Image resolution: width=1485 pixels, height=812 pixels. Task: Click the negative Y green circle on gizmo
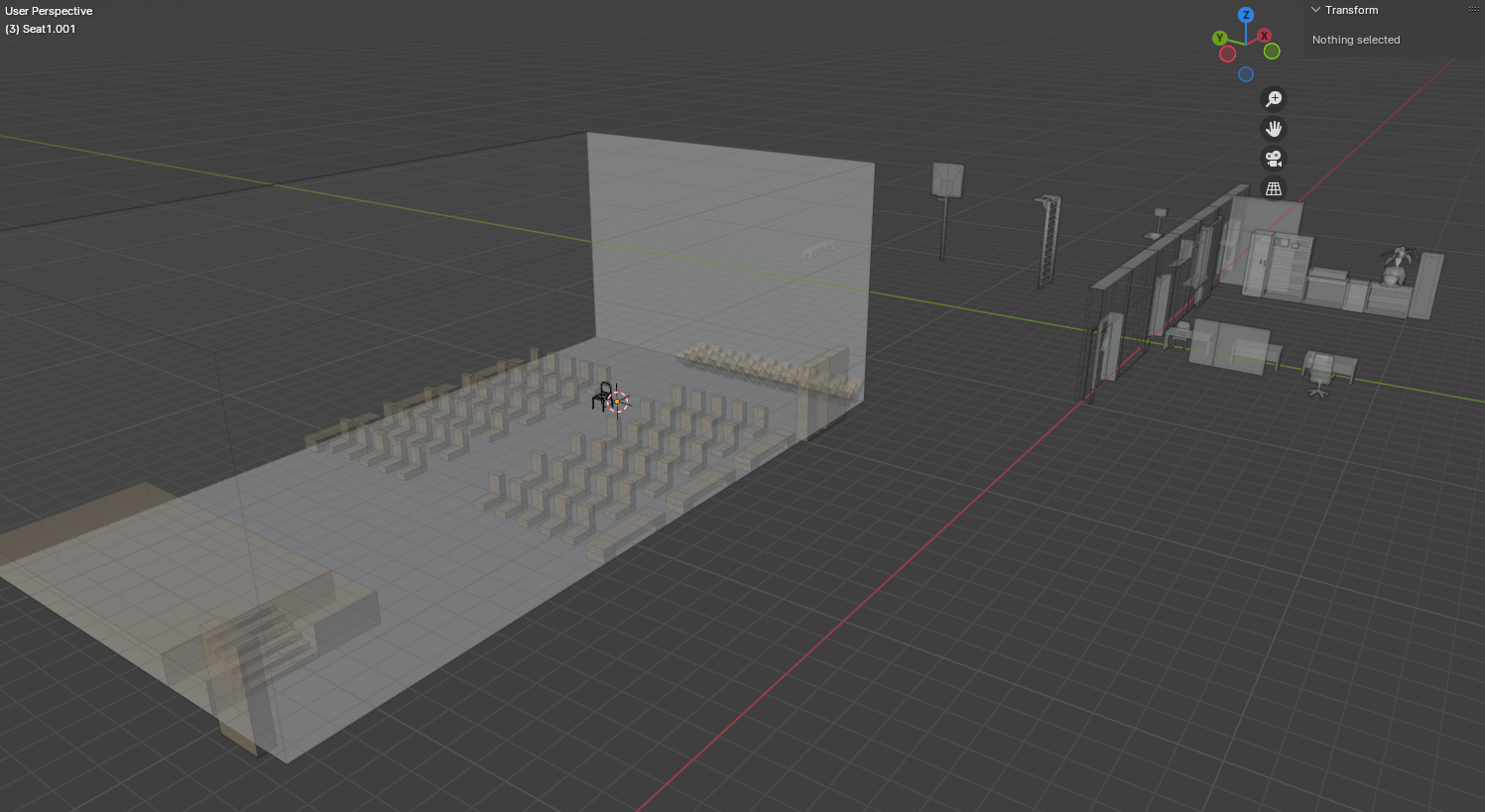tap(1272, 51)
